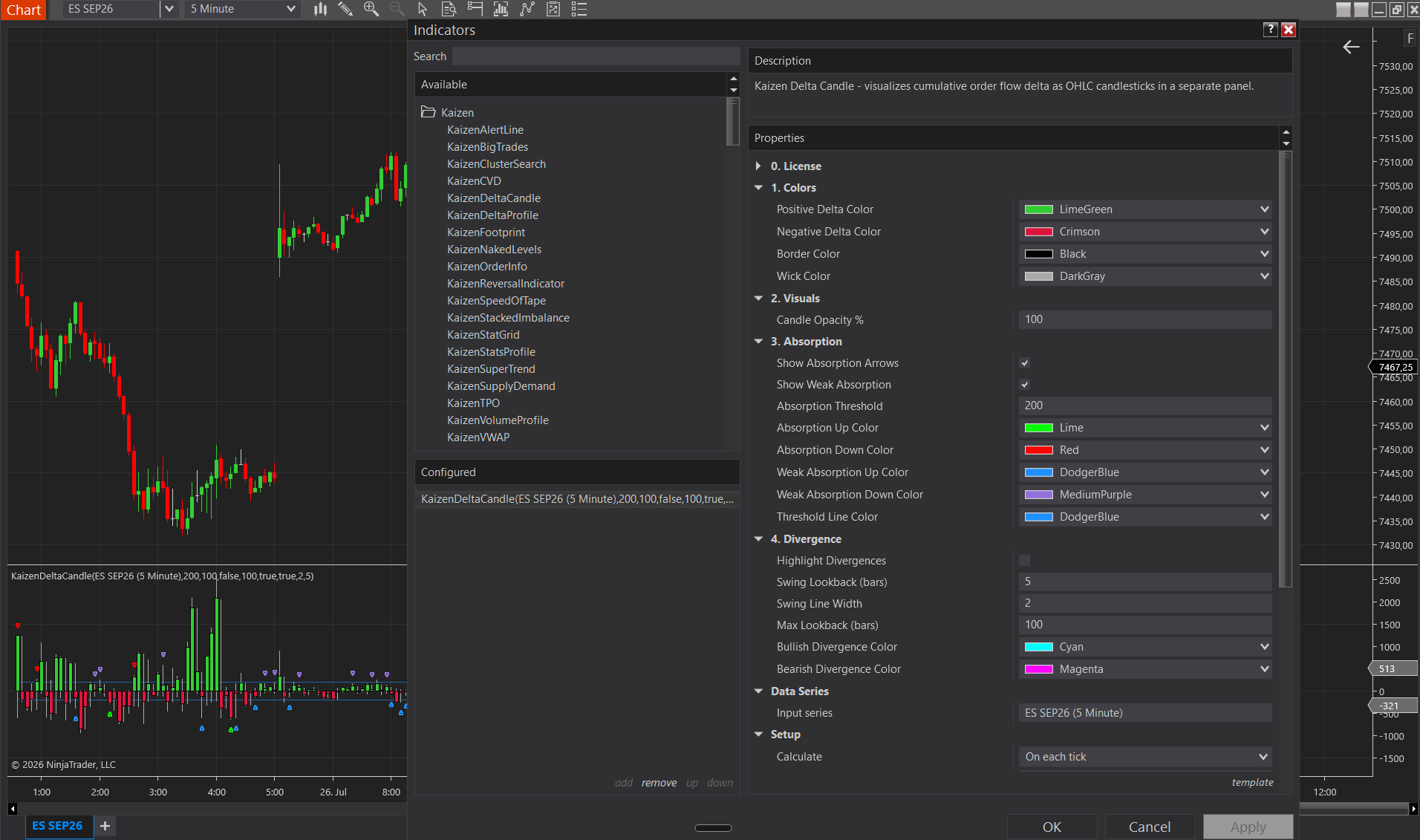This screenshot has width=1420, height=840.
Task: Click the up arrow in Properties header
Action: click(1286, 132)
